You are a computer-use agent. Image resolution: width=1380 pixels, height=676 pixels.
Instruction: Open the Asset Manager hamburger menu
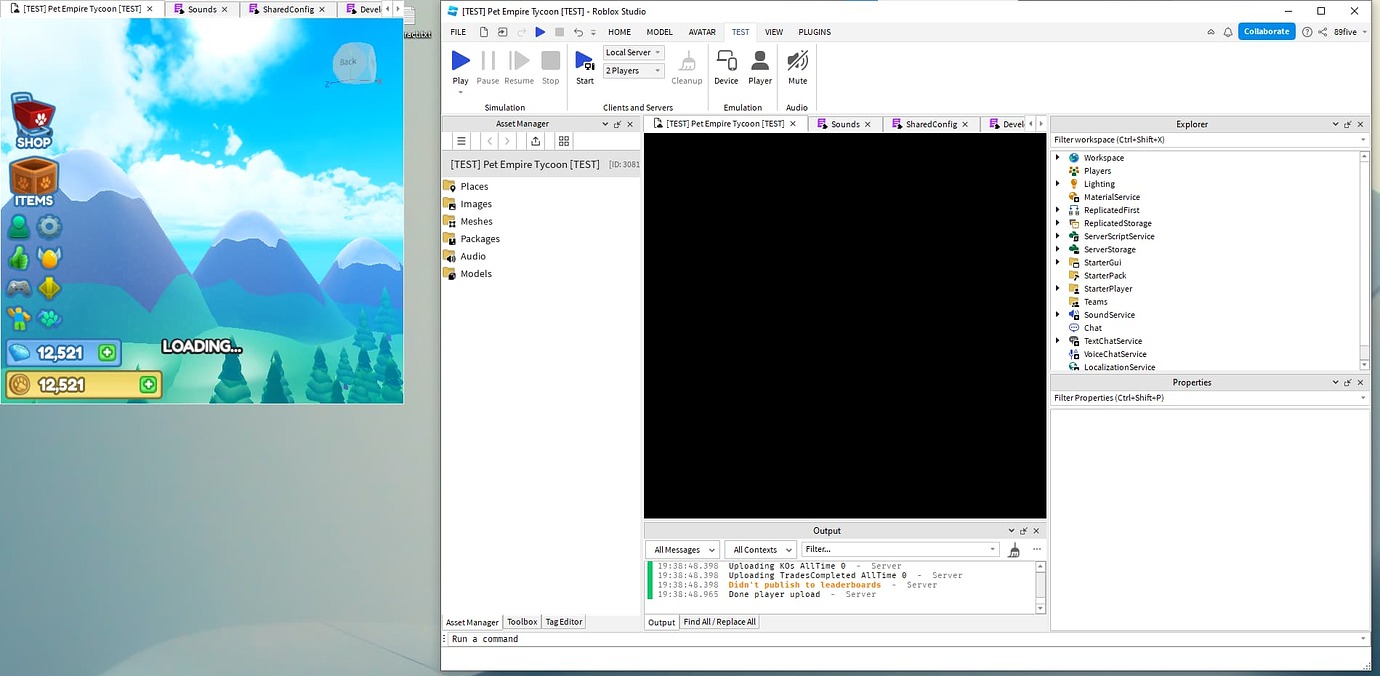(461, 141)
